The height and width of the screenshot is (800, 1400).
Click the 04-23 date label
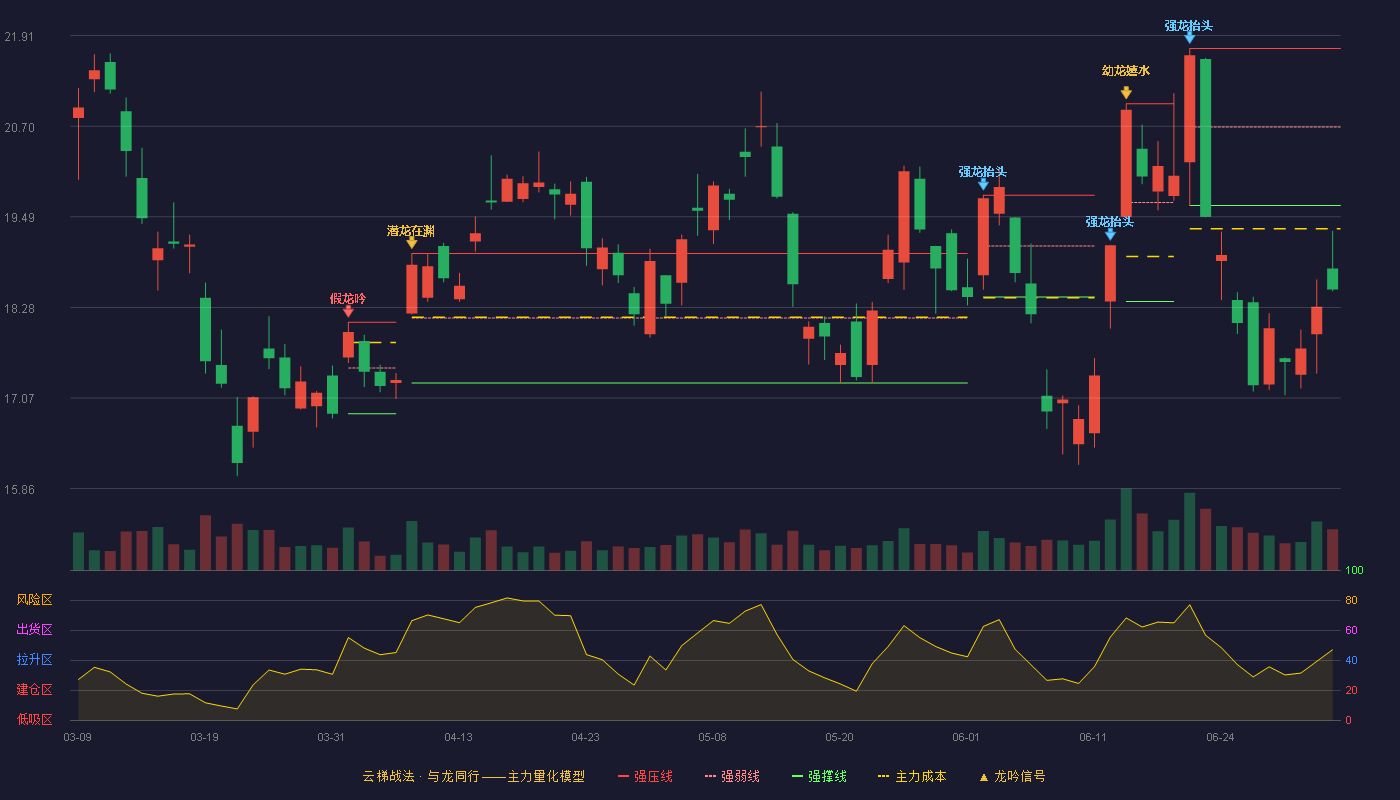tap(585, 737)
